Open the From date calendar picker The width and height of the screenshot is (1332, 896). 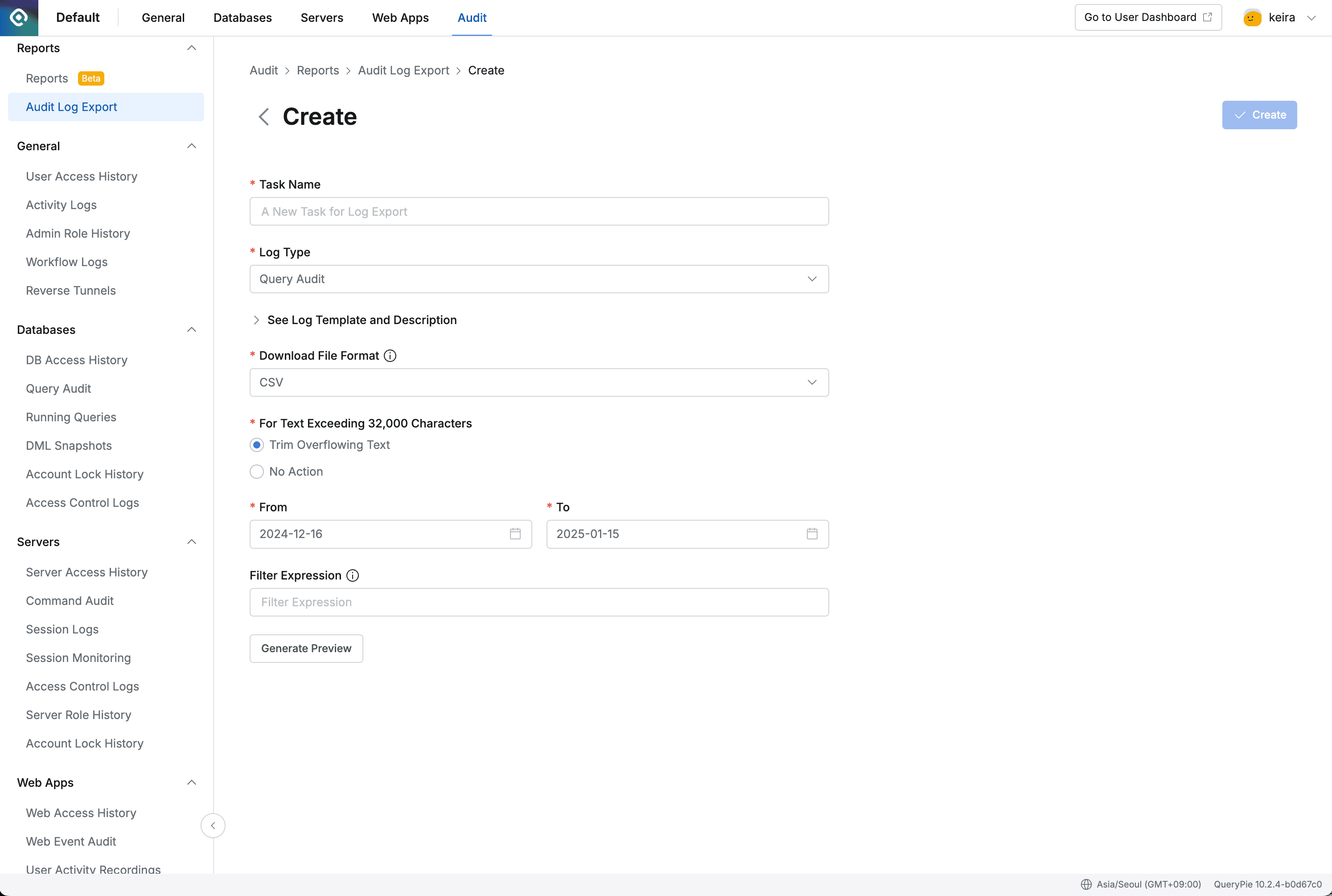[515, 534]
